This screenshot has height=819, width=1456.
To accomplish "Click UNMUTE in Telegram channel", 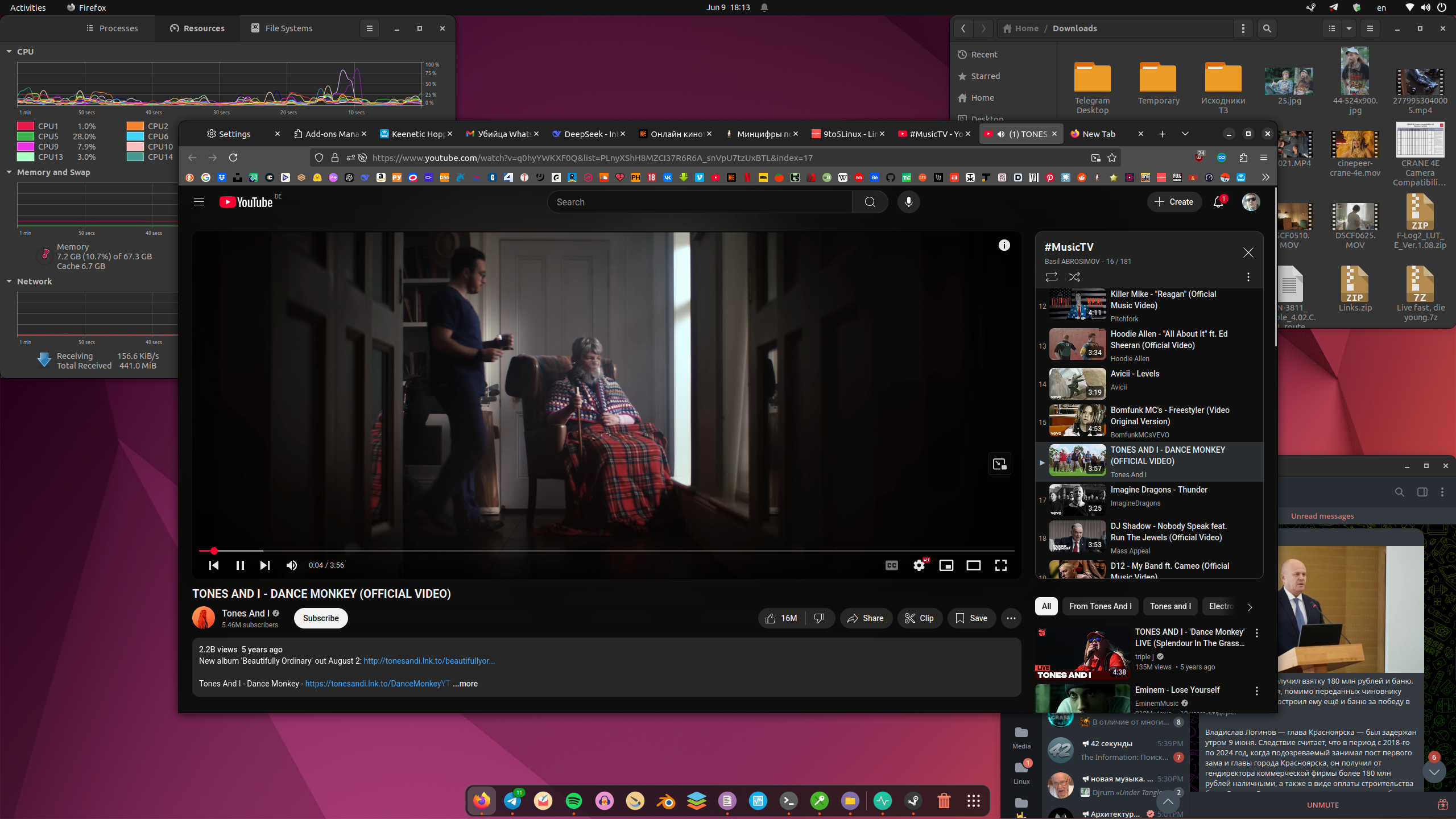I will coord(1322,805).
